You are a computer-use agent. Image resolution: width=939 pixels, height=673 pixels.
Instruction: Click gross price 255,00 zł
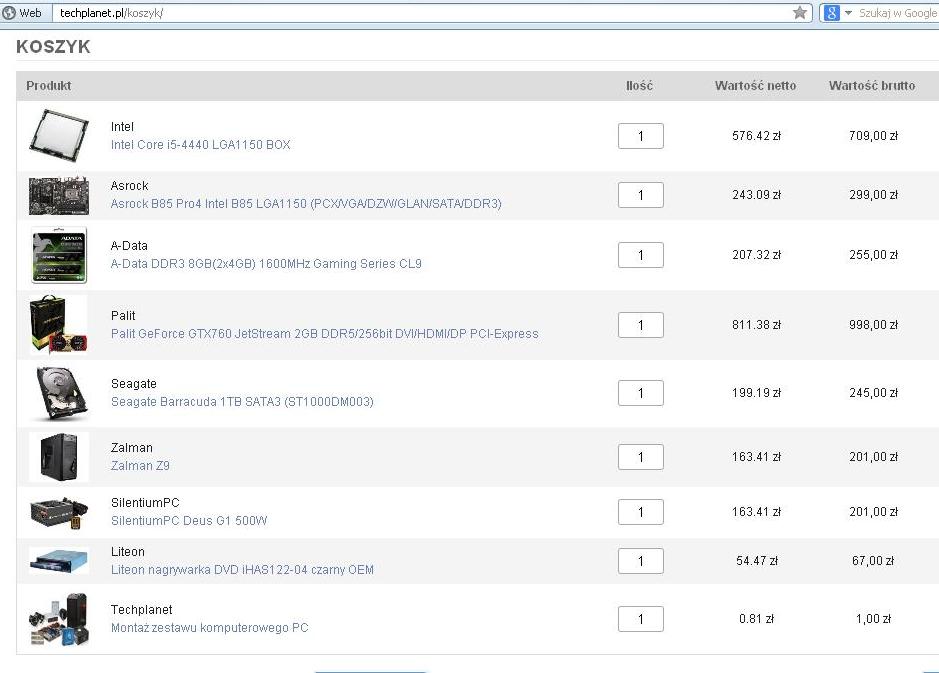tap(873, 255)
